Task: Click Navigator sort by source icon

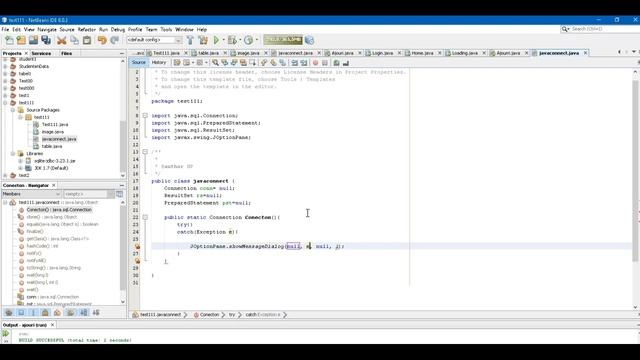Action: [x=96, y=313]
